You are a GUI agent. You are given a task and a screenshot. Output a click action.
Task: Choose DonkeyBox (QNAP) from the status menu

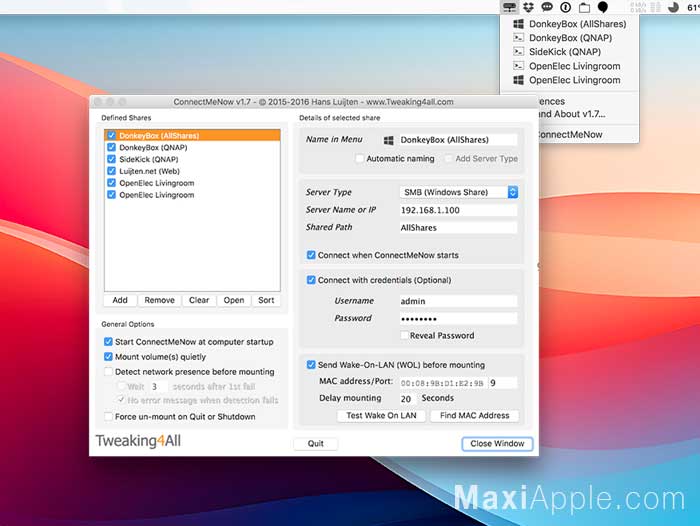(x=570, y=38)
